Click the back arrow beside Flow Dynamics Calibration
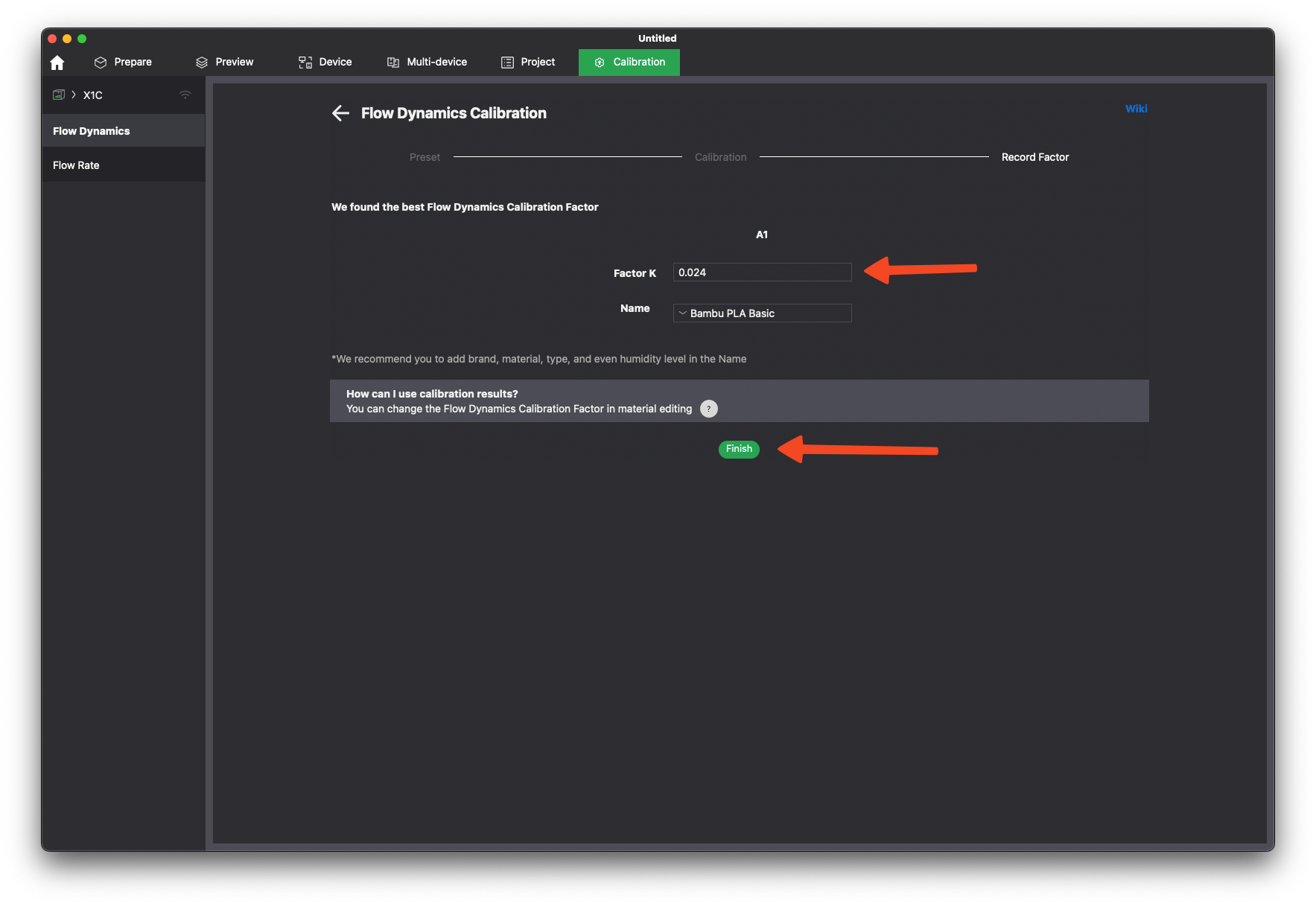1316x906 pixels. click(x=340, y=113)
